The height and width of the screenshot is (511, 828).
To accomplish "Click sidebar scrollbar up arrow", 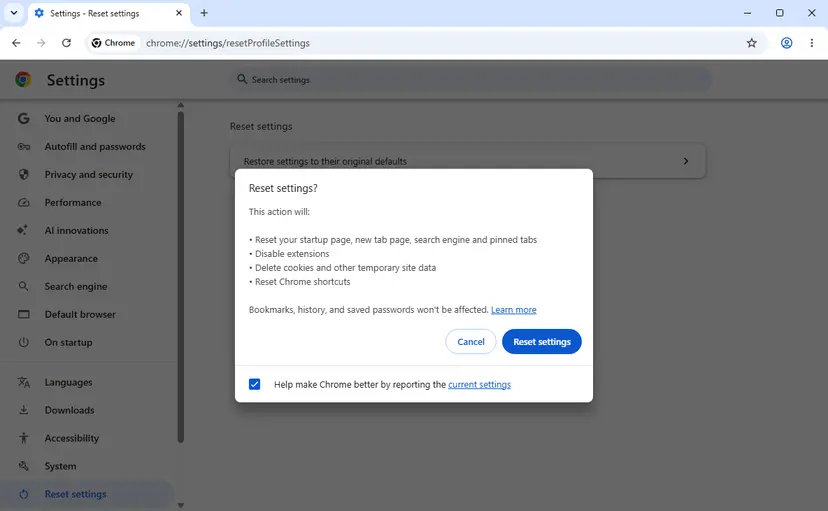I will pyautogui.click(x=181, y=105).
